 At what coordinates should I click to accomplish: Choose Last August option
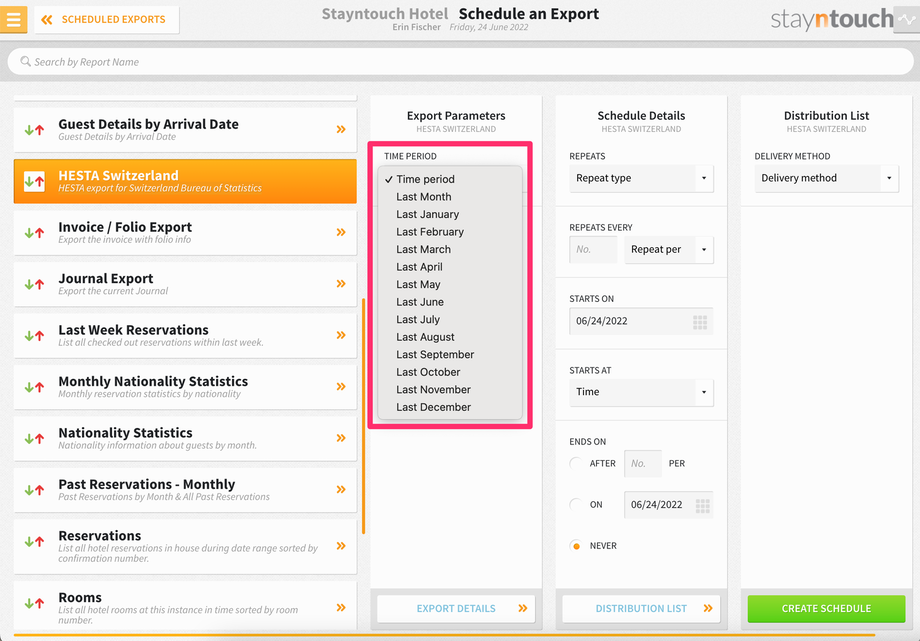coord(449,337)
